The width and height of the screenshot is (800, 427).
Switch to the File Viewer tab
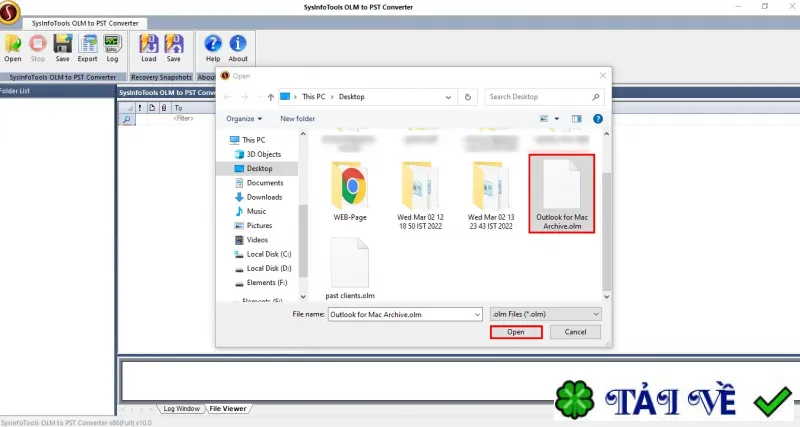(x=228, y=409)
